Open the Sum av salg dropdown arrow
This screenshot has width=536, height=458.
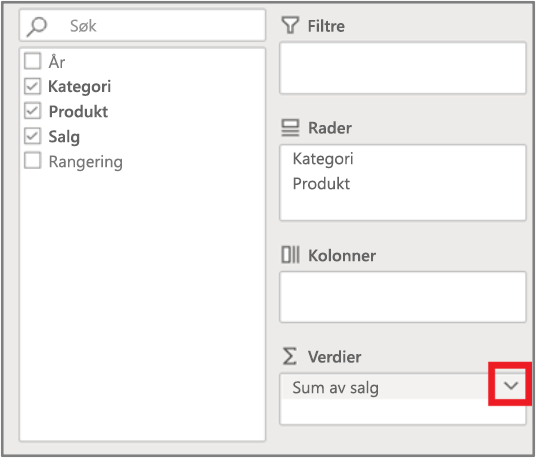tap(511, 386)
